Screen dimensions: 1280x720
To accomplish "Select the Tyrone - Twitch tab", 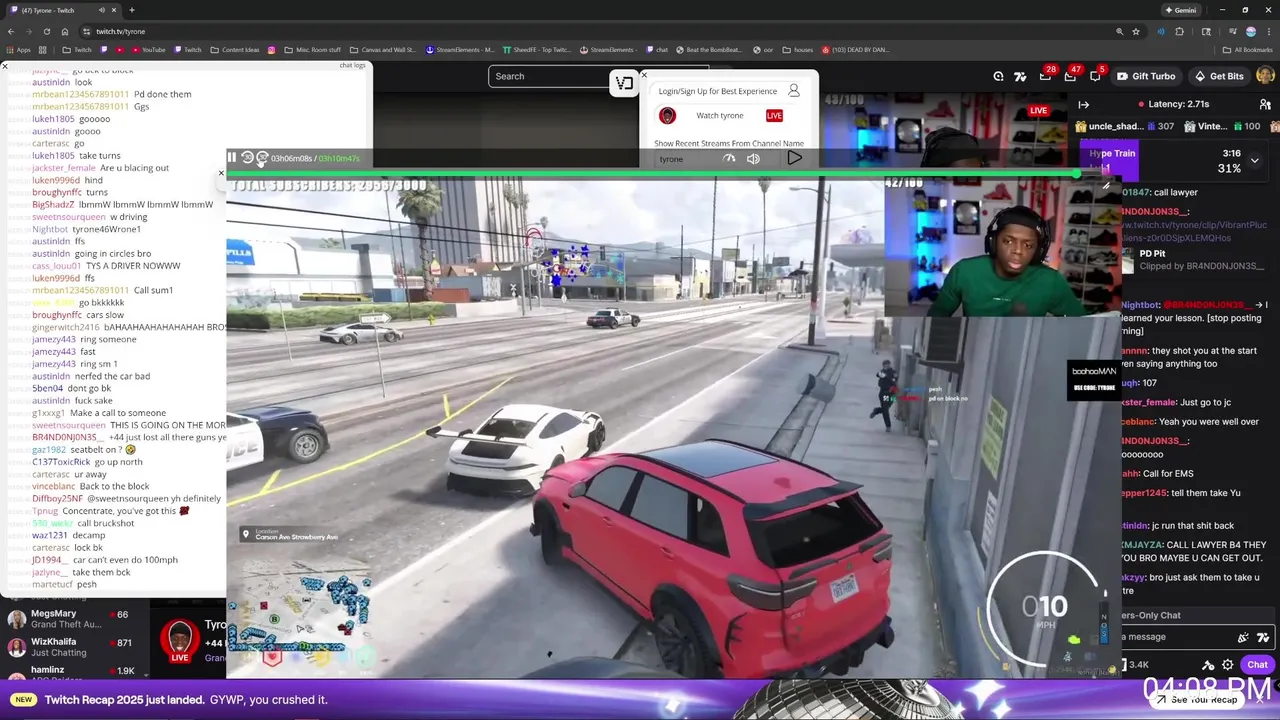I will (x=62, y=10).
